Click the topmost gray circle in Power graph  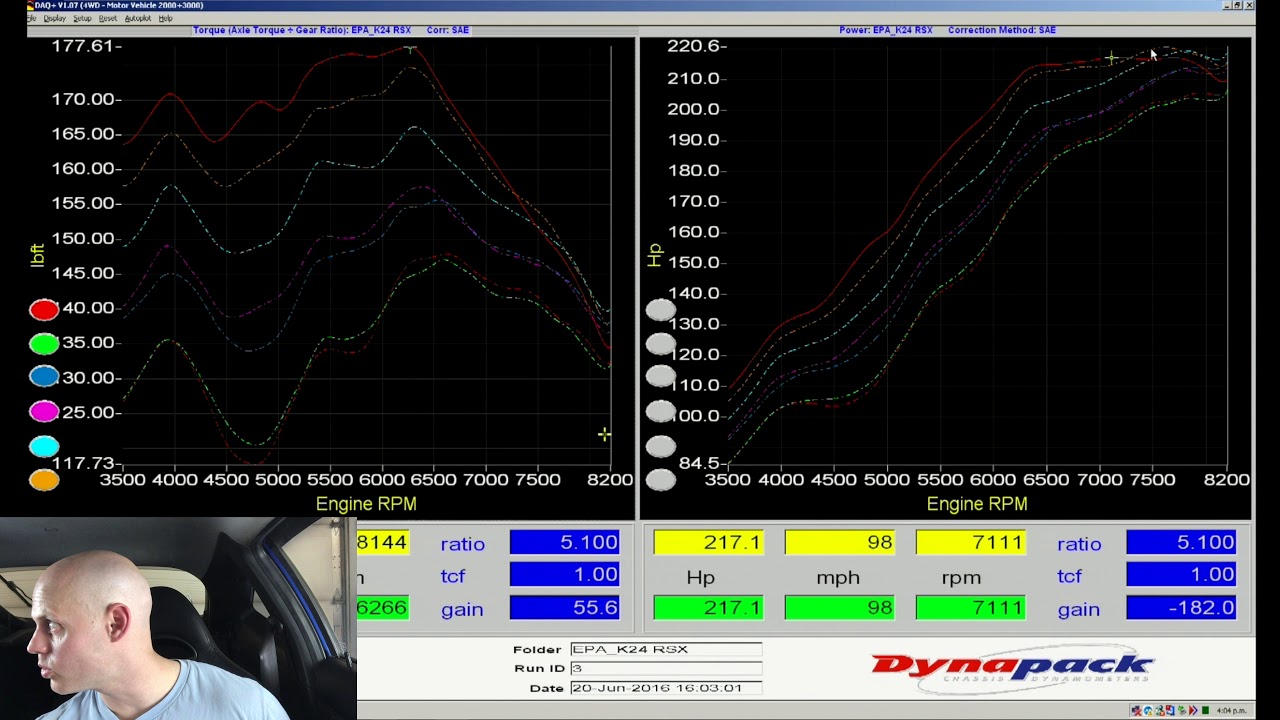(x=661, y=311)
